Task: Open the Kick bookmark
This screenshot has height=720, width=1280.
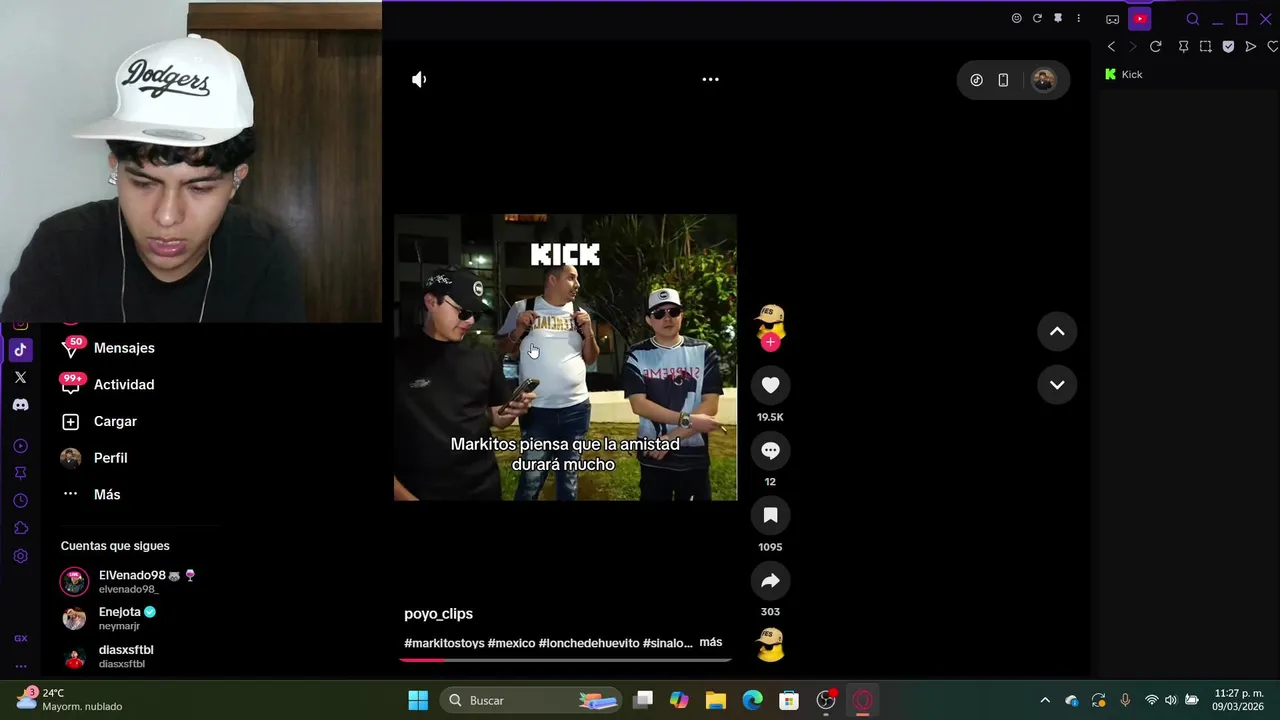Action: click(1124, 74)
